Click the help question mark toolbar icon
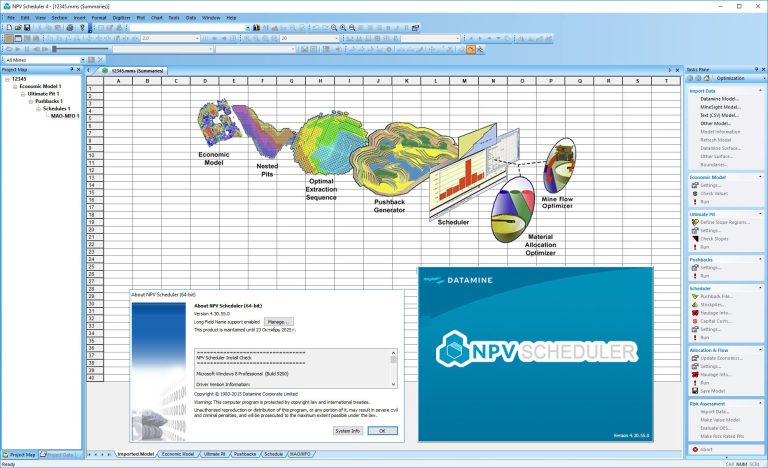Screen dimensions: 768x468 (82, 28)
